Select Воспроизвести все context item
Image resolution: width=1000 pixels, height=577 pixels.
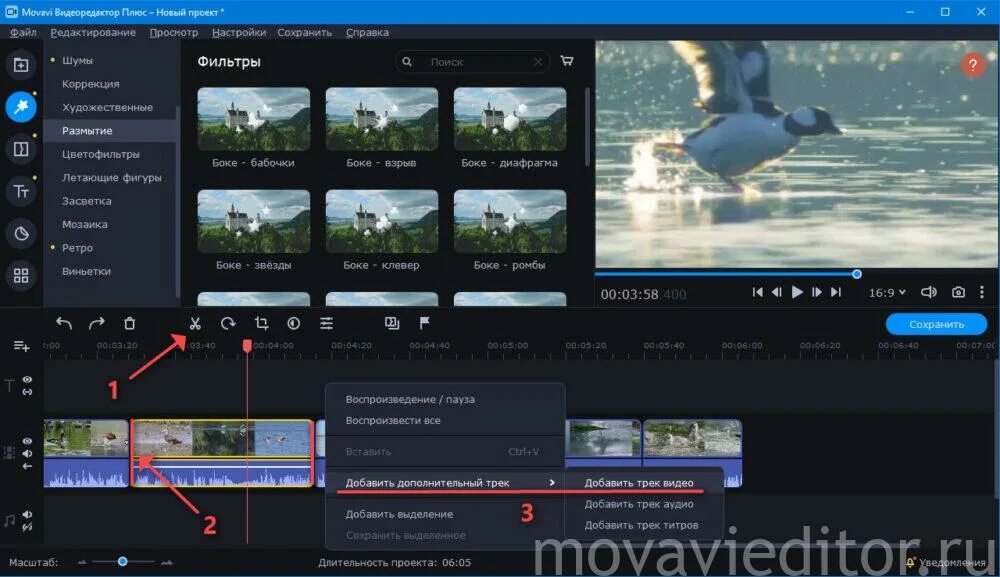393,420
